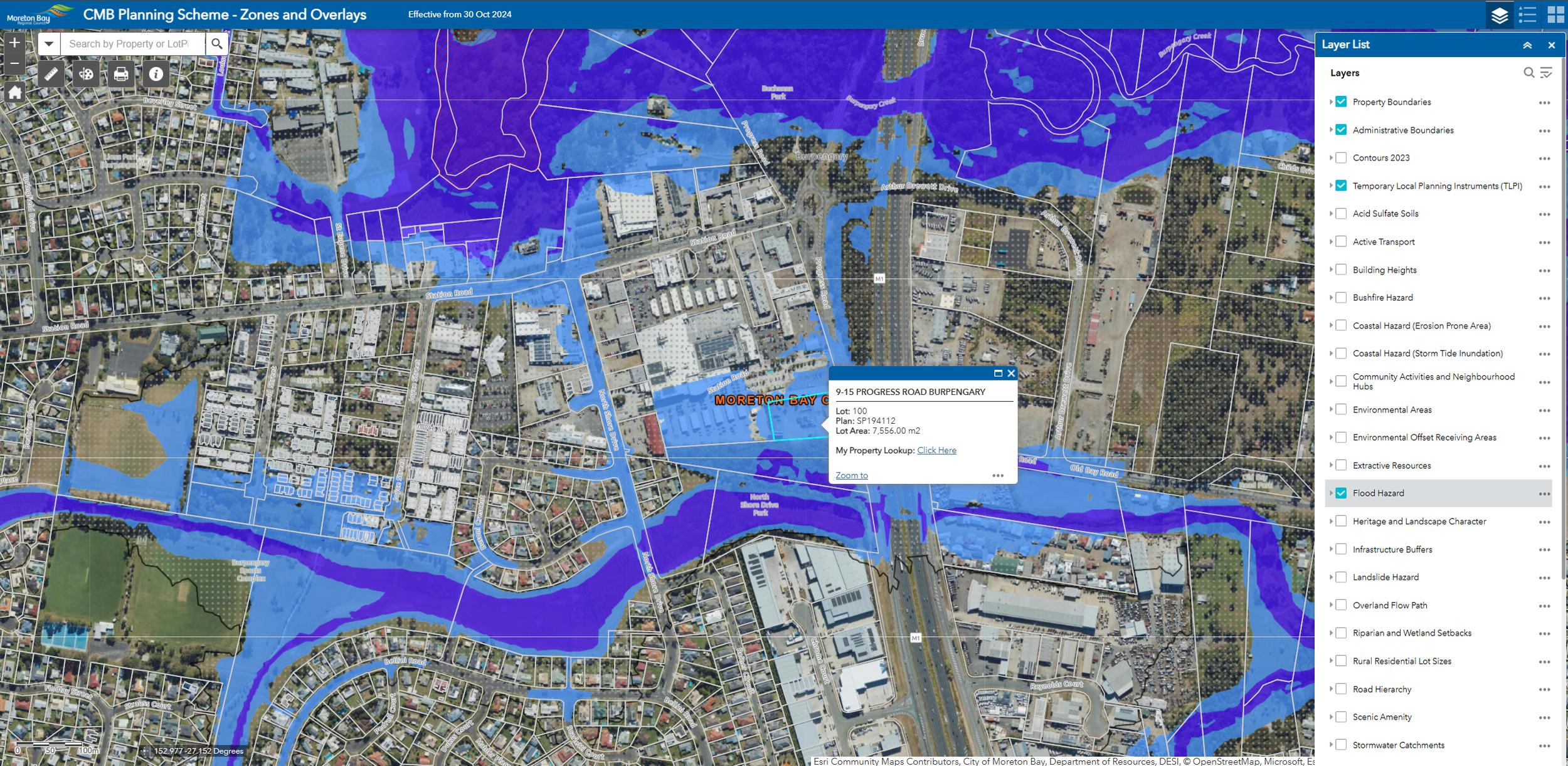Disable Temporary Local Planning Instruments layer
1568x766 pixels.
[1341, 186]
